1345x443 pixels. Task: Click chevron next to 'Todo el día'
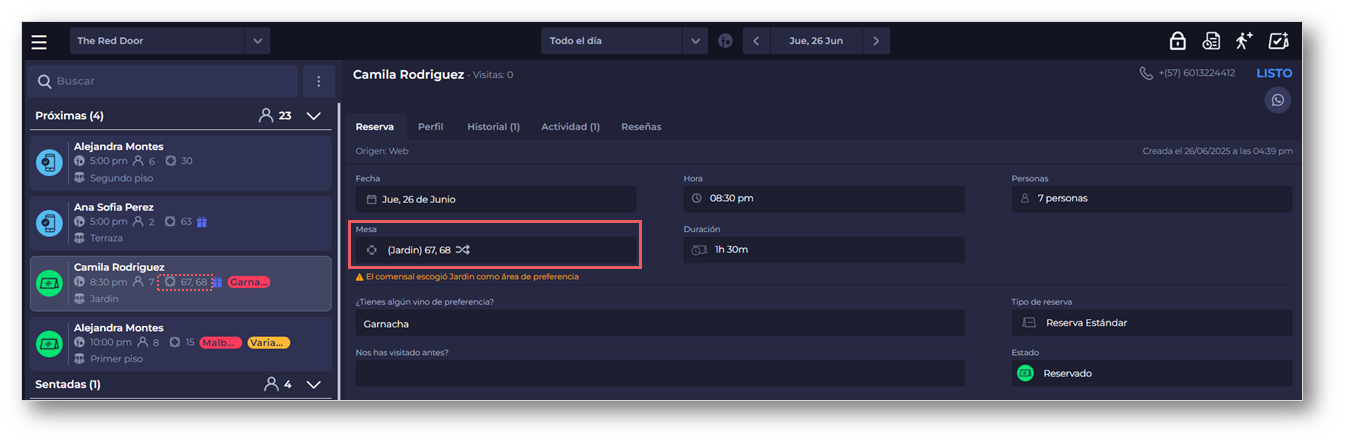point(695,41)
